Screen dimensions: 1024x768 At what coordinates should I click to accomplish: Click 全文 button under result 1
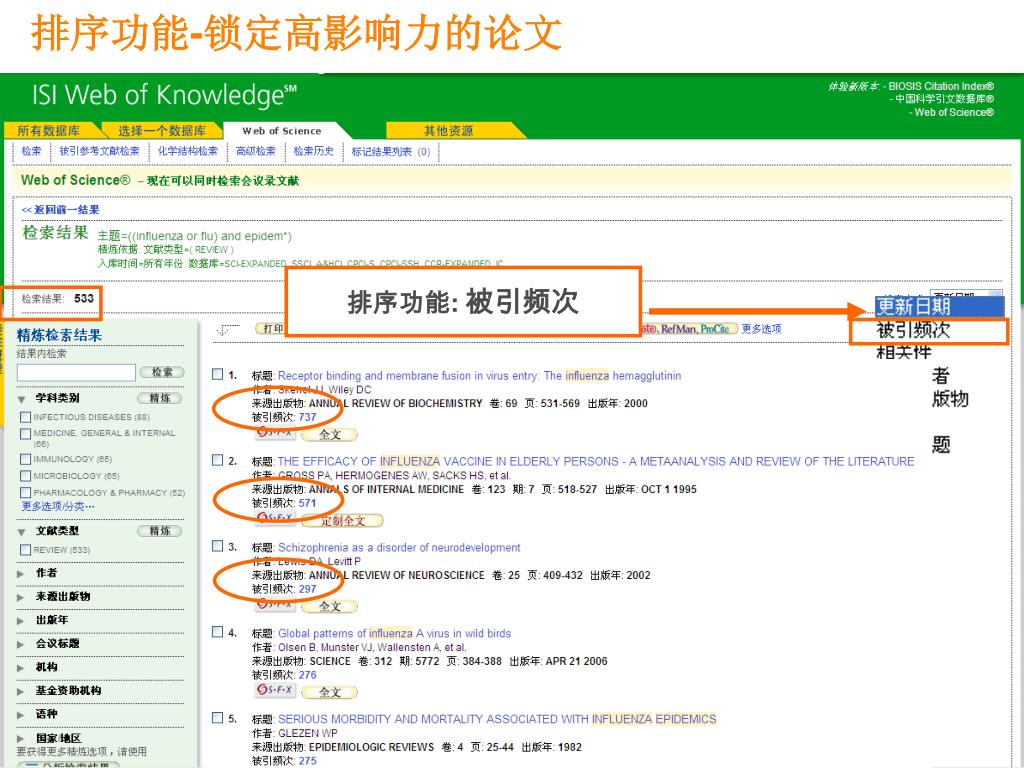330,434
